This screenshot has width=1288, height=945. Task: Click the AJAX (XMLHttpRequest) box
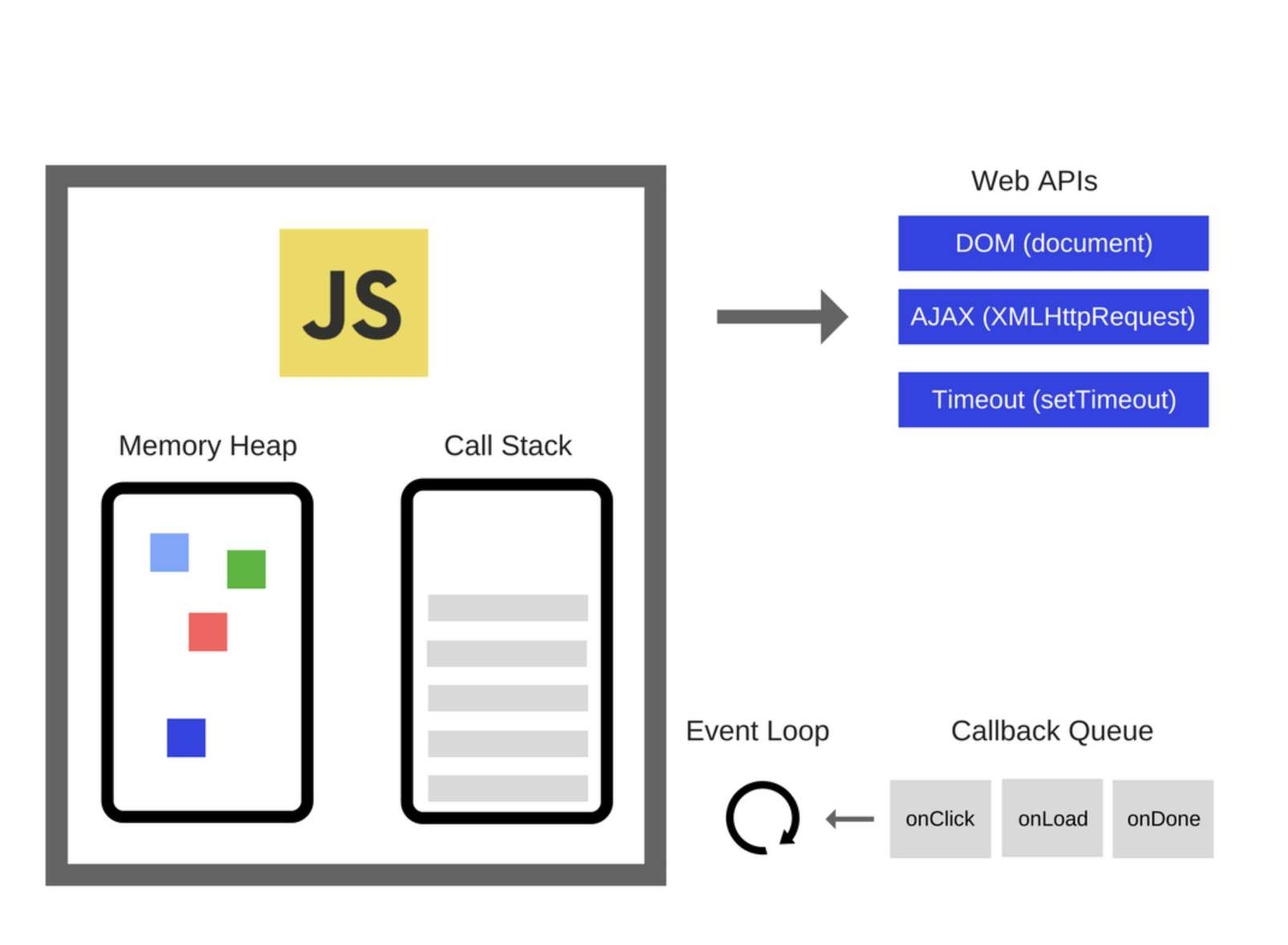[1052, 317]
